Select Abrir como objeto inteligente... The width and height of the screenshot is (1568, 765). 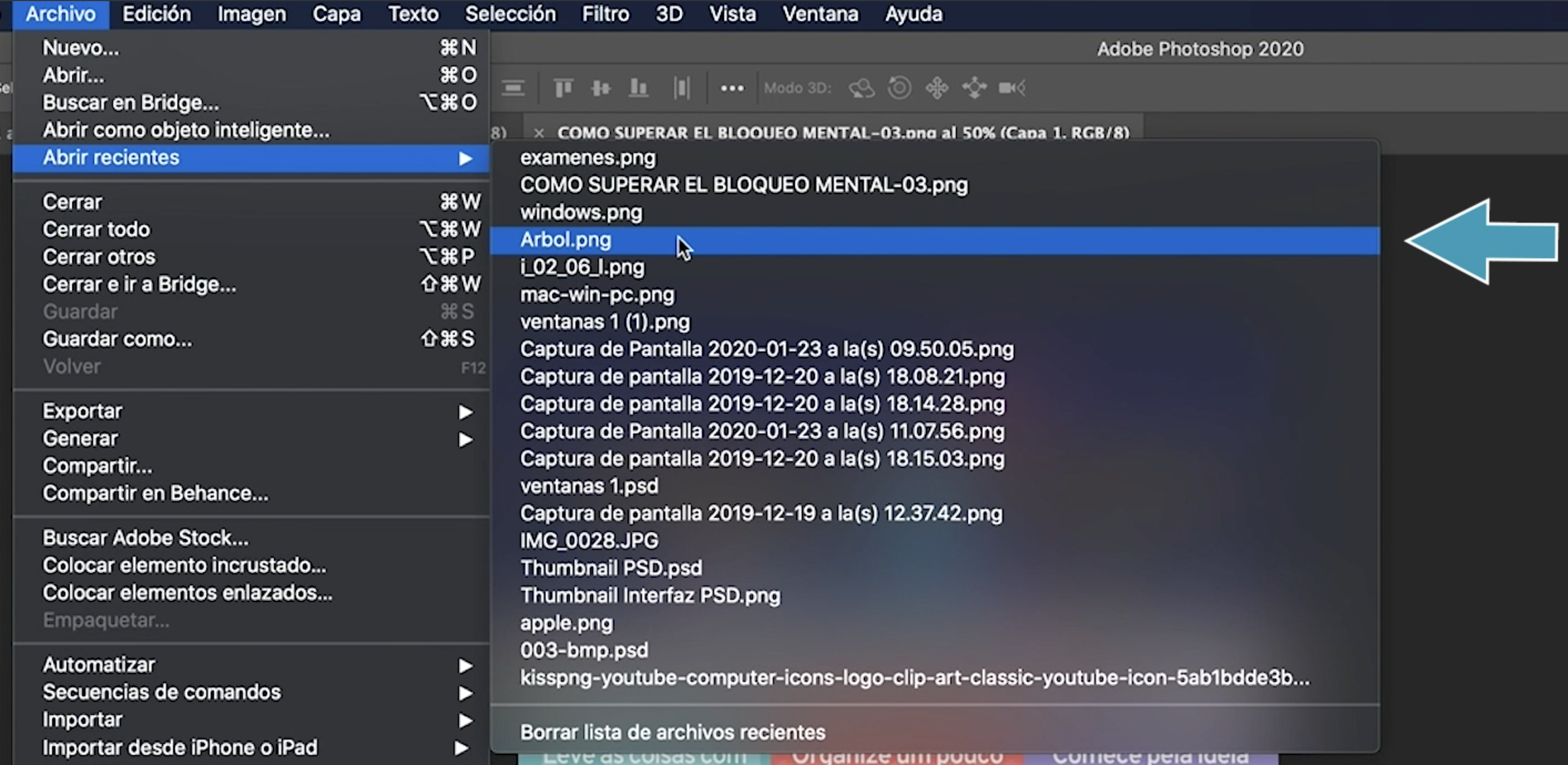coord(251,130)
